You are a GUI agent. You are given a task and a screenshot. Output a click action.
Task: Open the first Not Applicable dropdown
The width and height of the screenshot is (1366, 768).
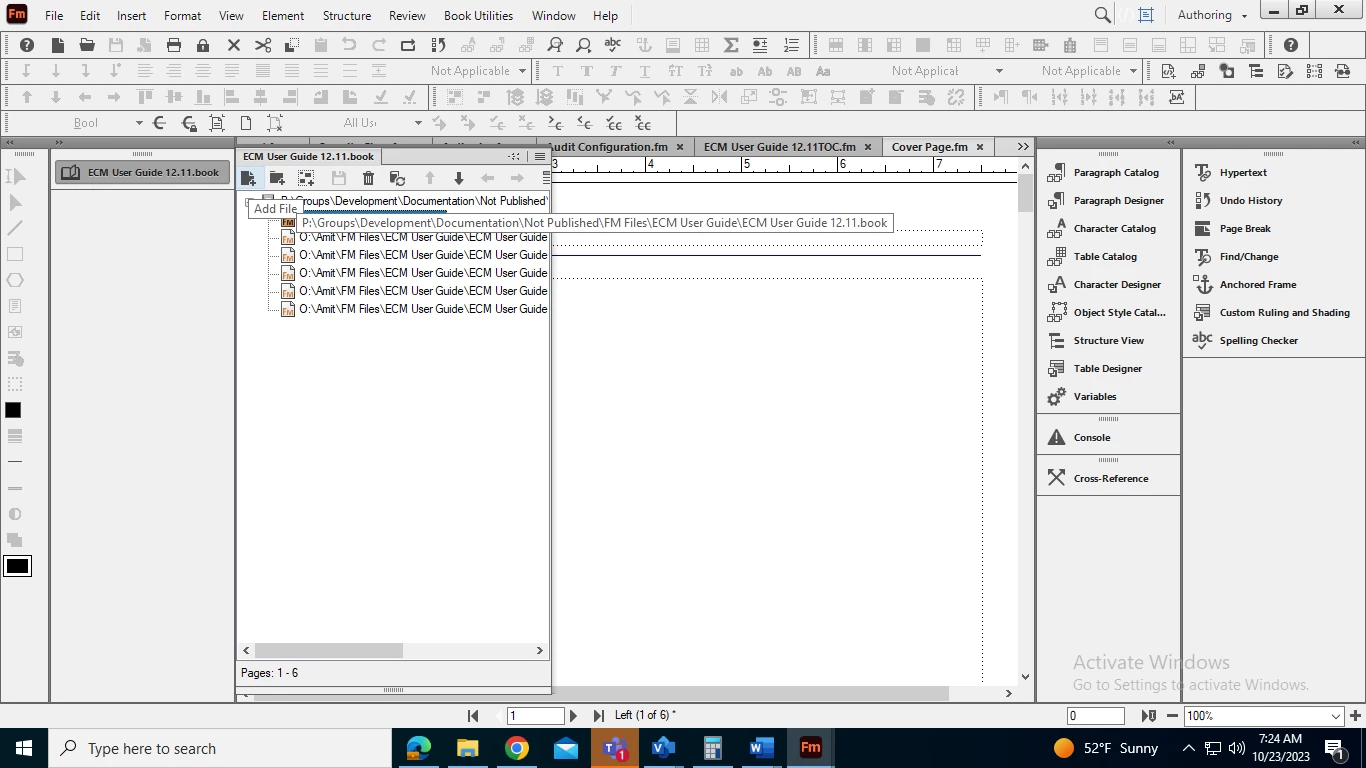[522, 71]
